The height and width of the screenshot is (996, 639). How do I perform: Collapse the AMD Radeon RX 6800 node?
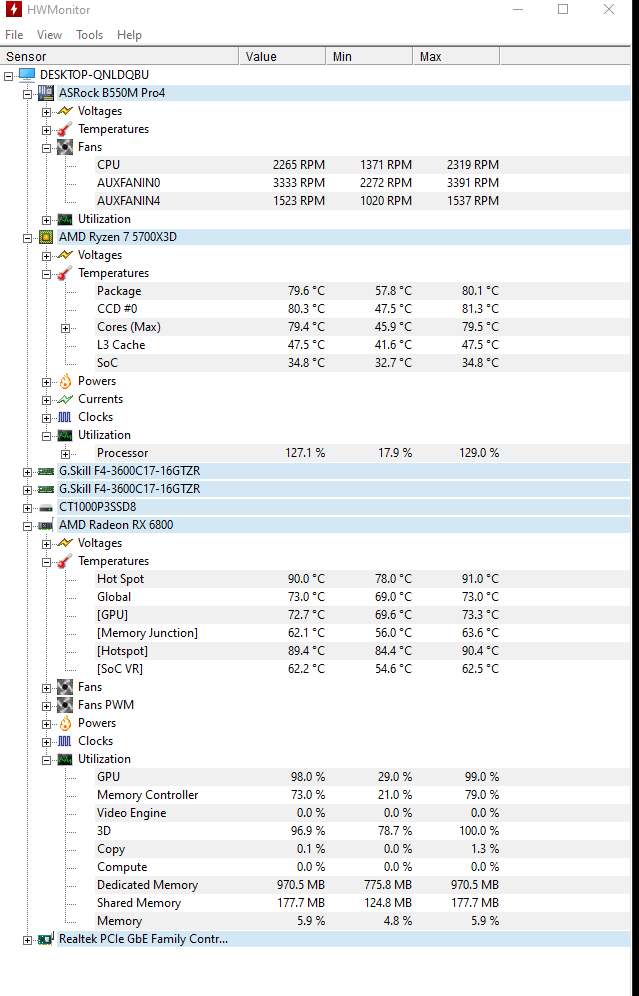click(x=27, y=526)
